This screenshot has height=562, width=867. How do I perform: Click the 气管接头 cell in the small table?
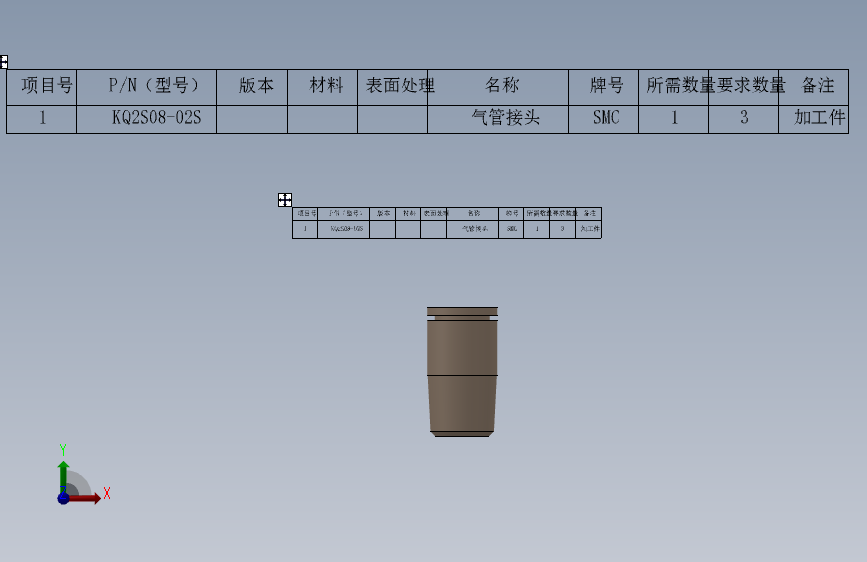point(473,229)
